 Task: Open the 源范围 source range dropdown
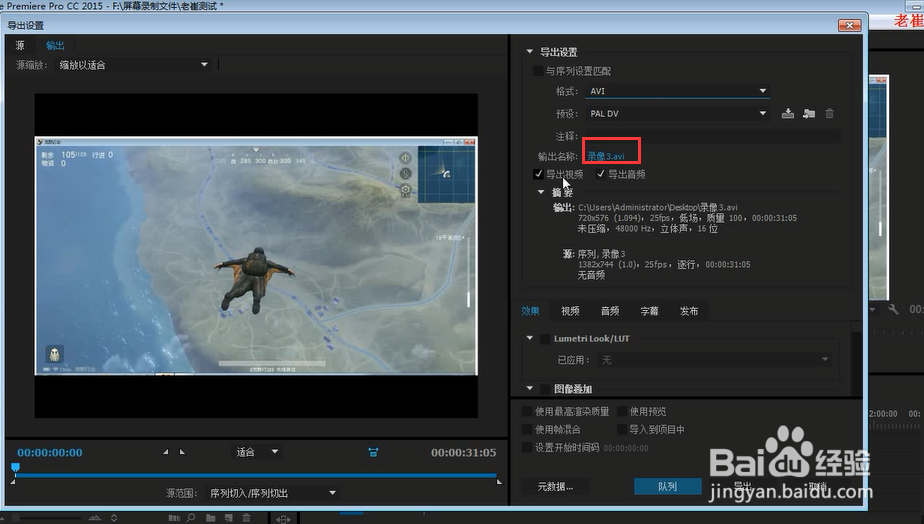pos(272,493)
